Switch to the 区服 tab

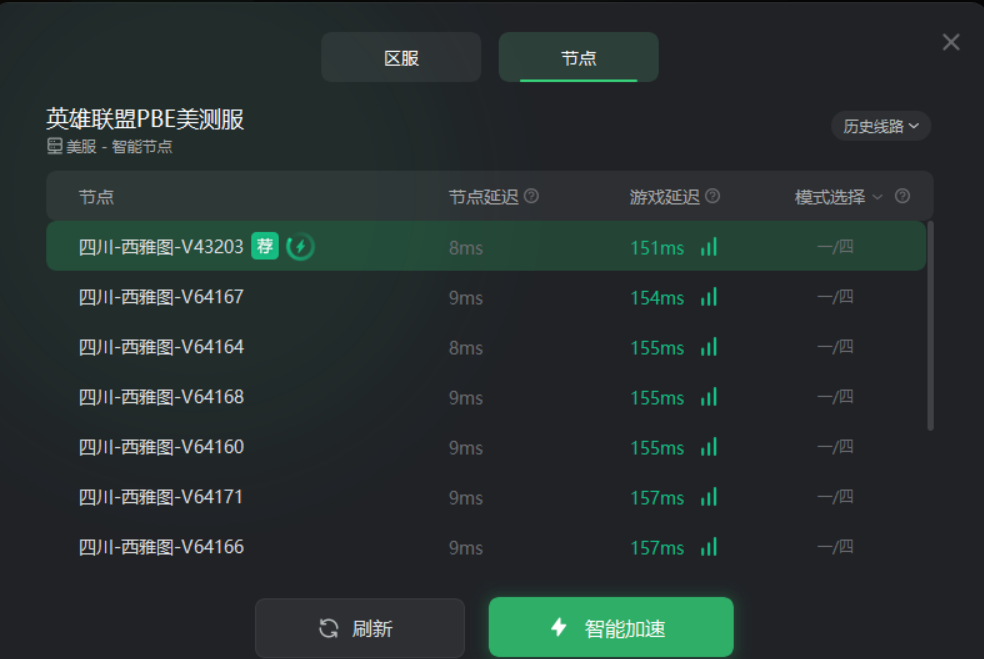coord(401,57)
